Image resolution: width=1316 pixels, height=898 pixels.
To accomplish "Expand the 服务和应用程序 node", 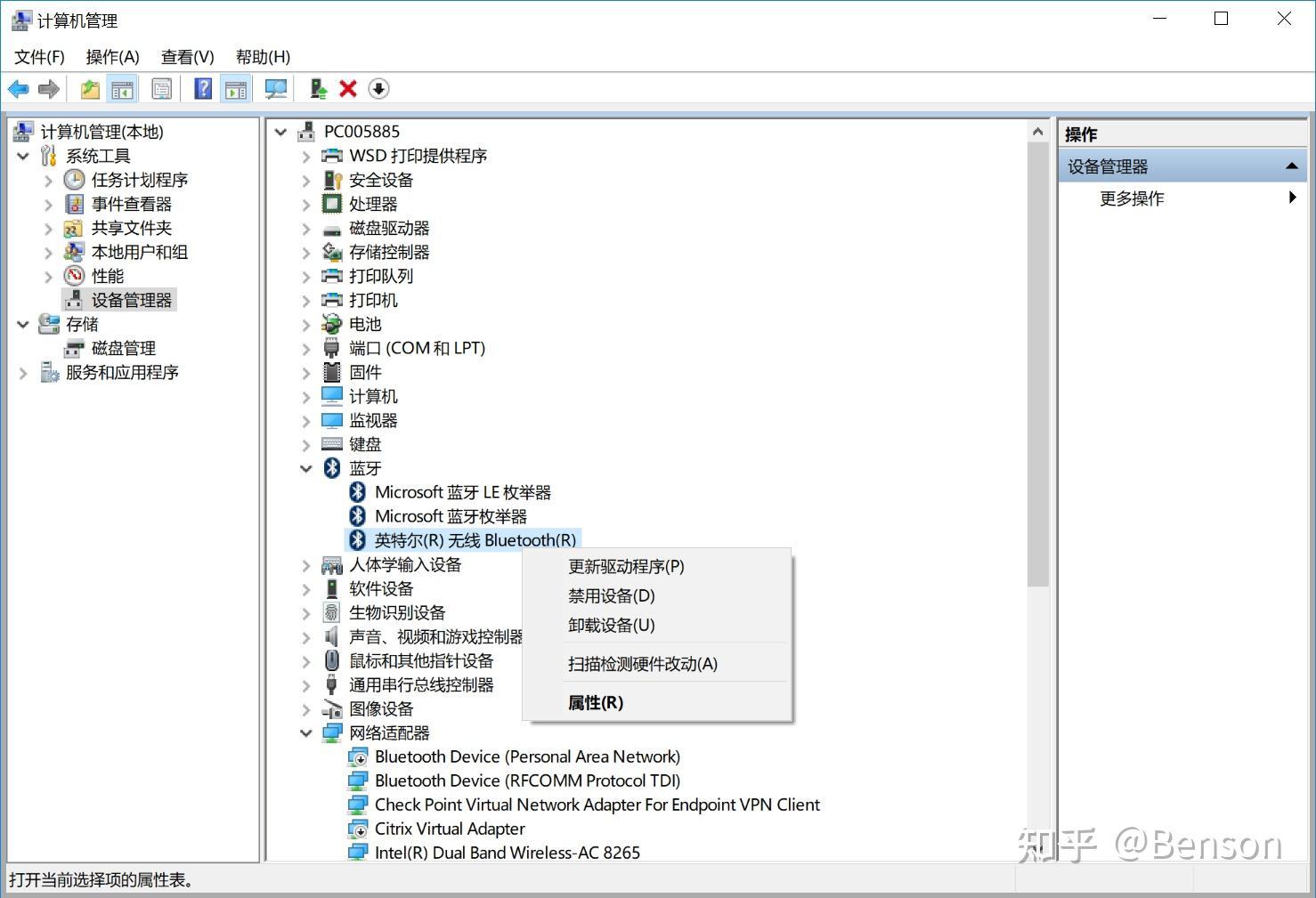I will tap(24, 372).
